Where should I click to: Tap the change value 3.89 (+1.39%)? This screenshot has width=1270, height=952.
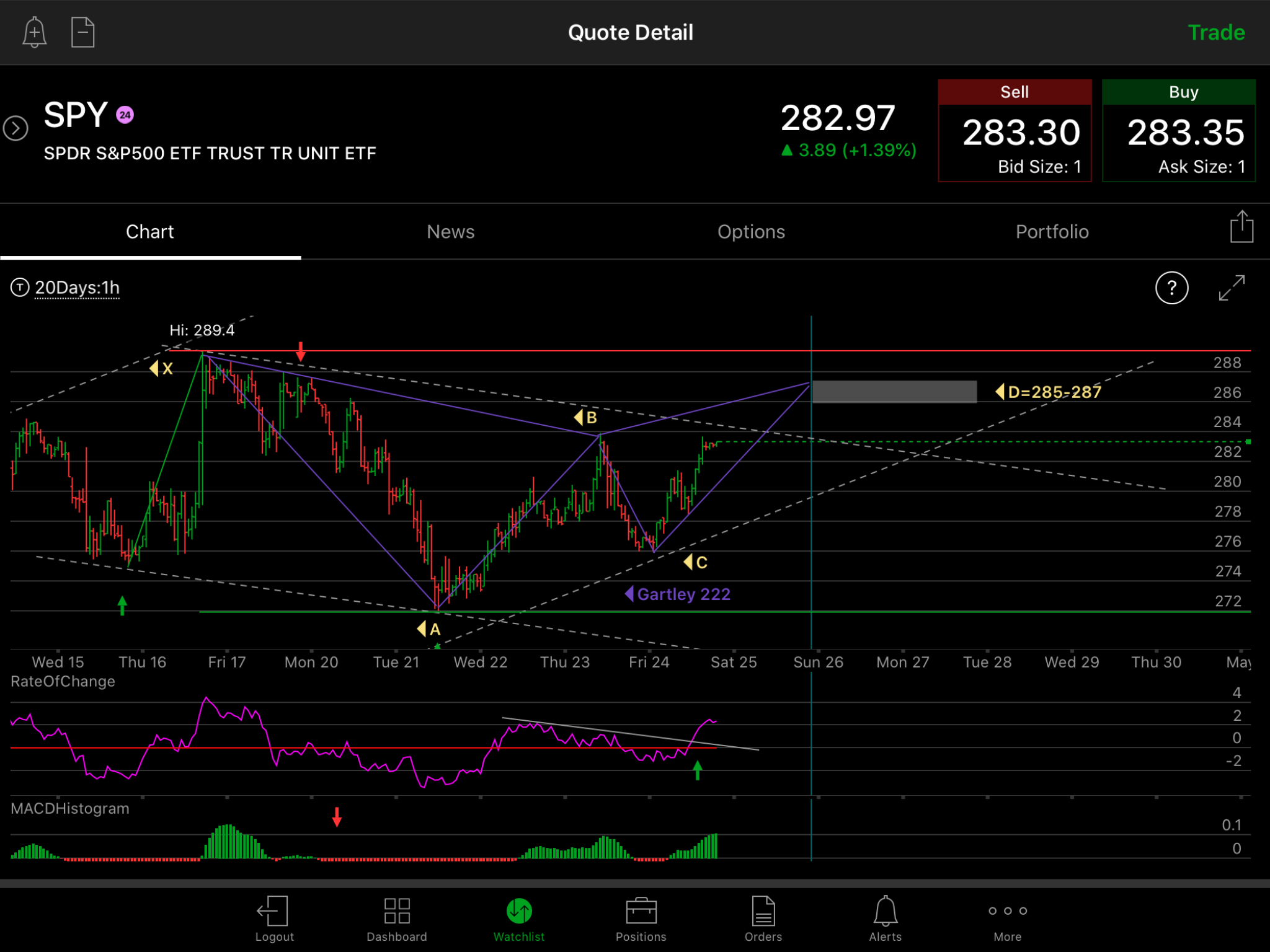[x=848, y=151]
